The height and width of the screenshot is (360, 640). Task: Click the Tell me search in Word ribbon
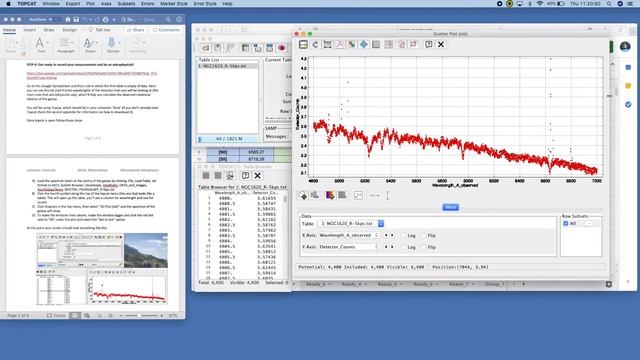coord(99,30)
